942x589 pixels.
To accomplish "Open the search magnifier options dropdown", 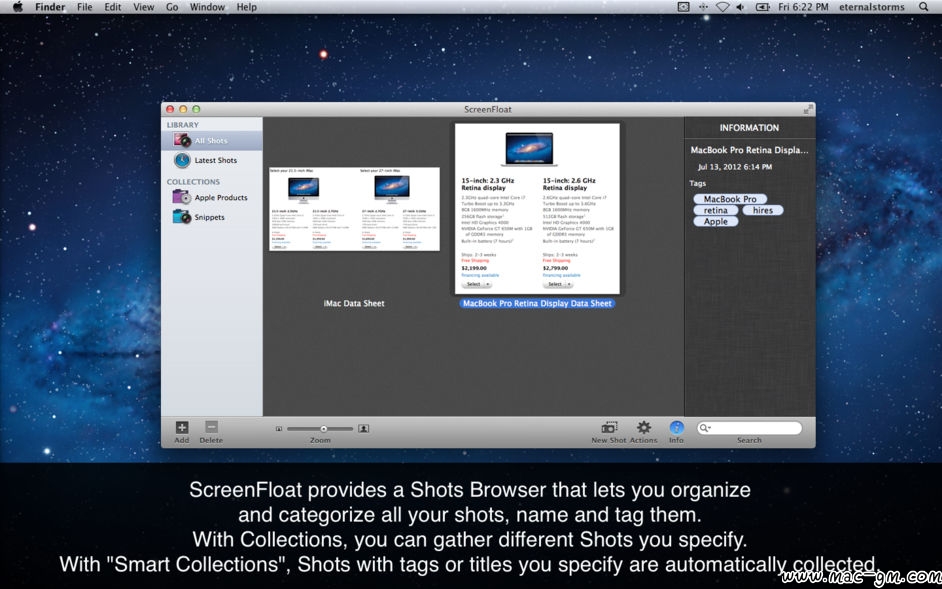I will click(705, 428).
